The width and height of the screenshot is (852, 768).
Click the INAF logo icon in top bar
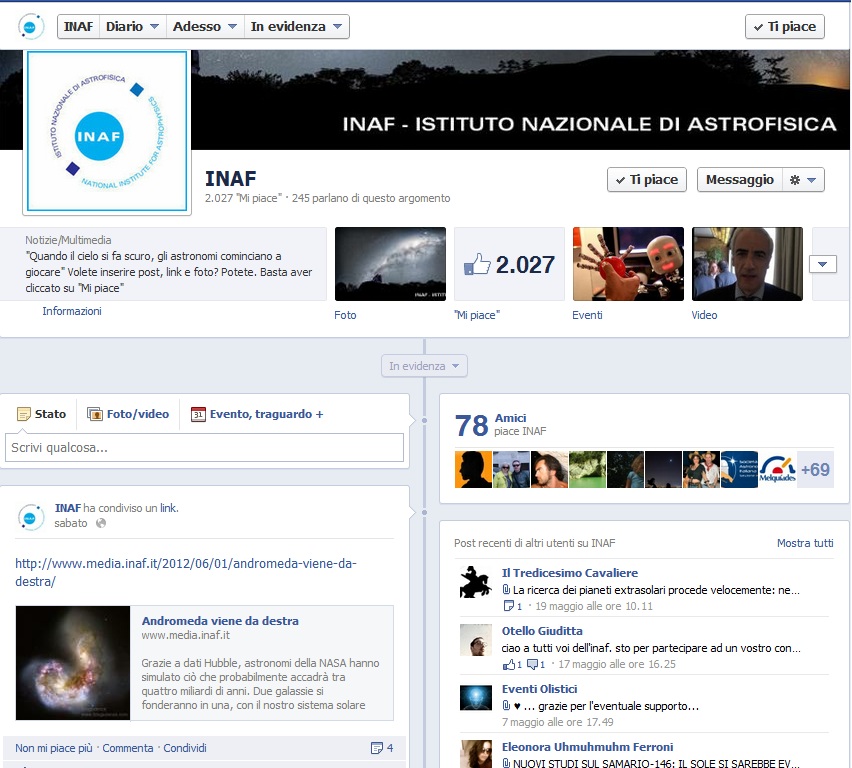pos(31,27)
